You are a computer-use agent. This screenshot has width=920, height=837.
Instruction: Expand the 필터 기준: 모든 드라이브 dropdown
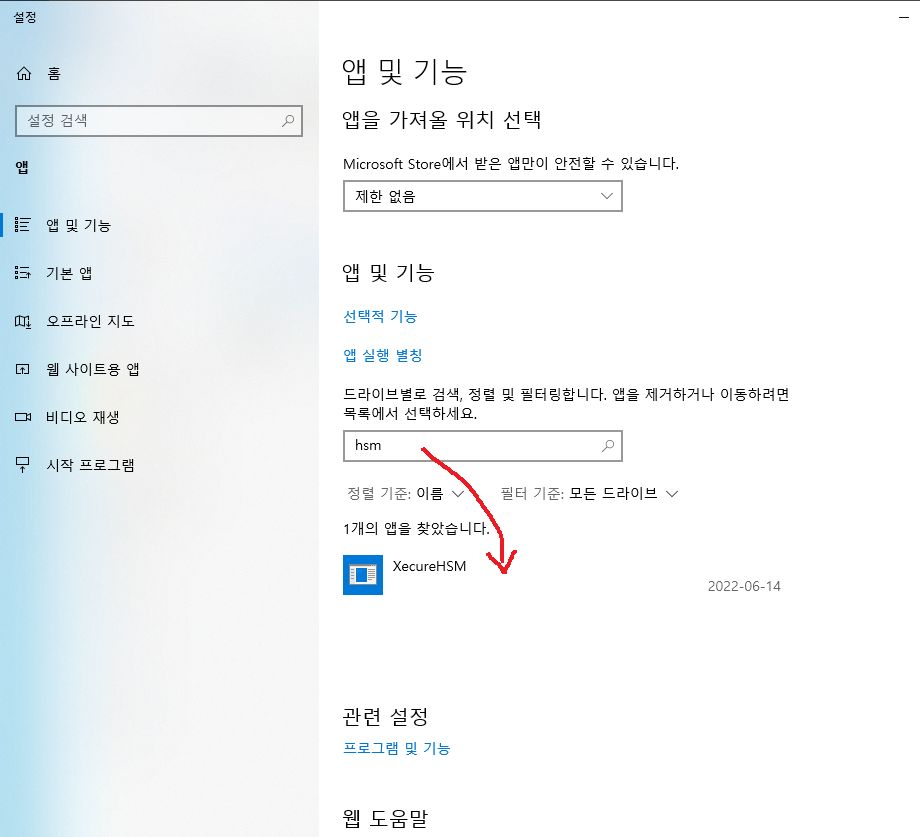[589, 493]
